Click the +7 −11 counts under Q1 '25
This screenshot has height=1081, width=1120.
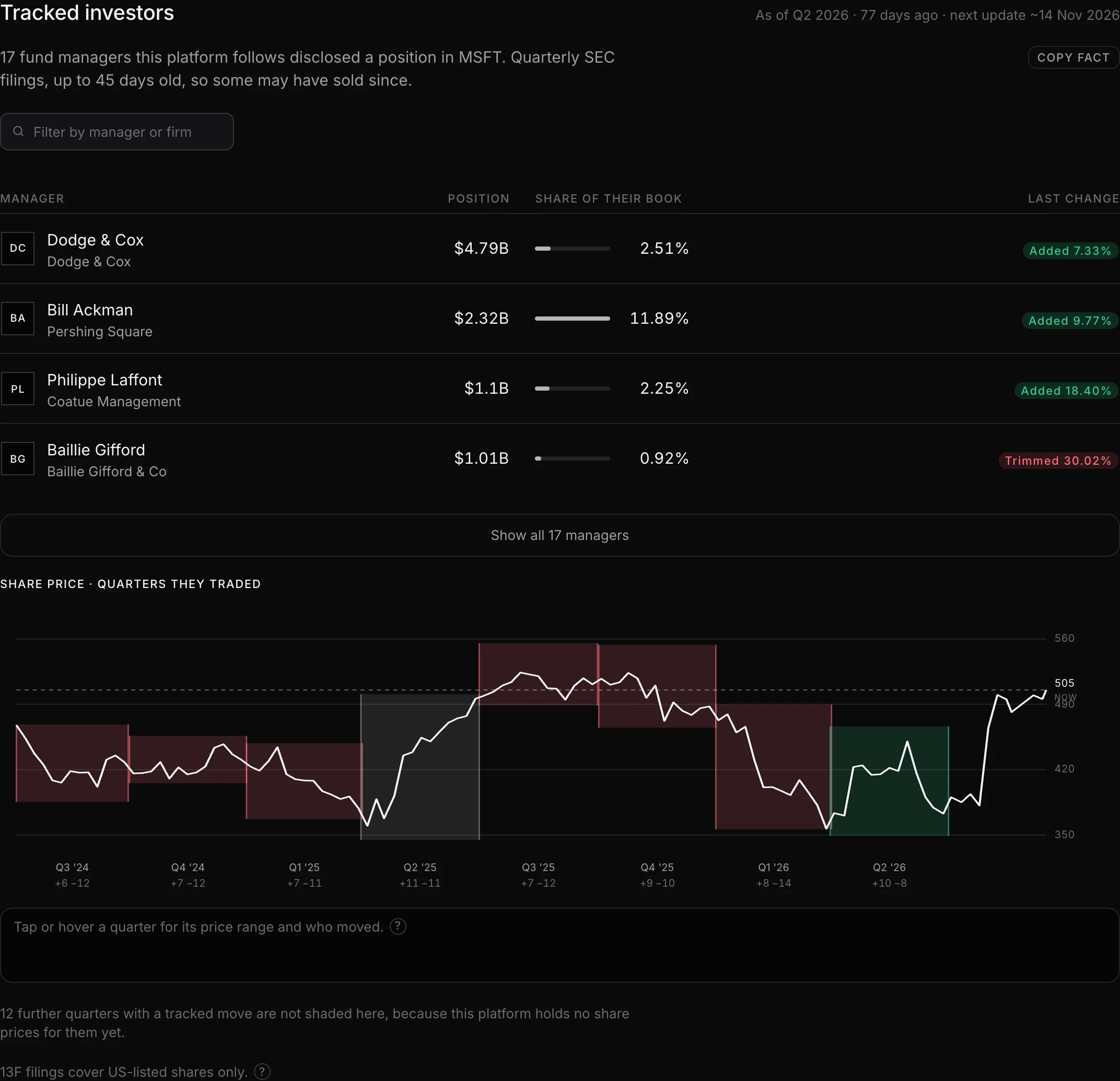(x=304, y=883)
